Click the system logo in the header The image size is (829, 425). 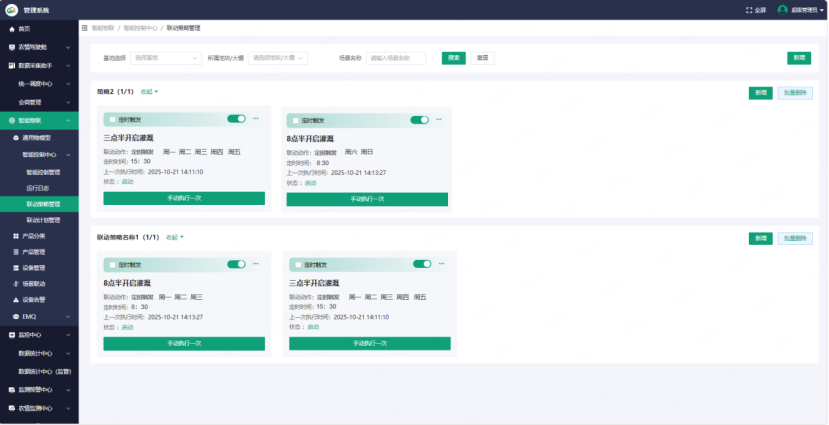click(x=12, y=10)
